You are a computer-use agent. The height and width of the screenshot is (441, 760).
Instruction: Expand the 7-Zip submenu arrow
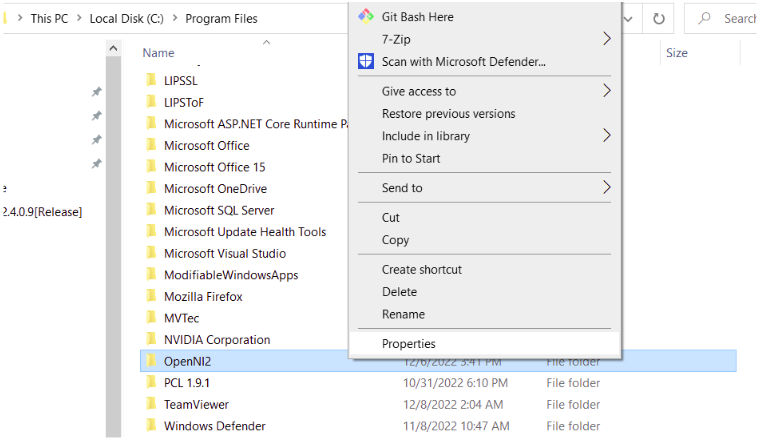[606, 39]
